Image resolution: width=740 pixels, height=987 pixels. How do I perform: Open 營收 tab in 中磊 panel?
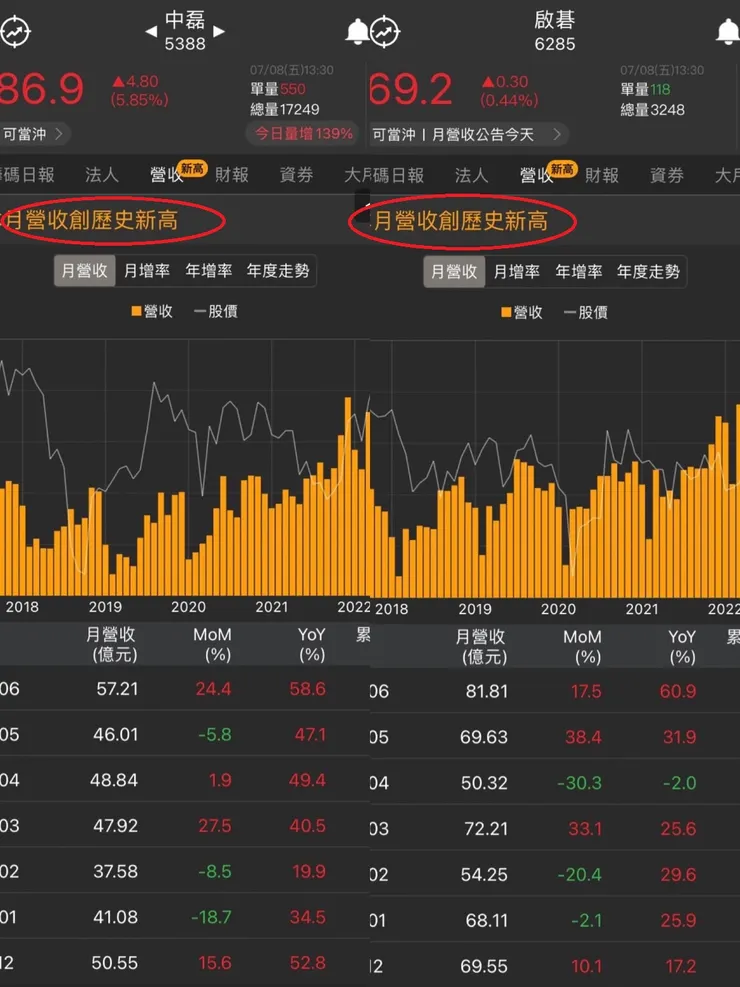coord(166,174)
